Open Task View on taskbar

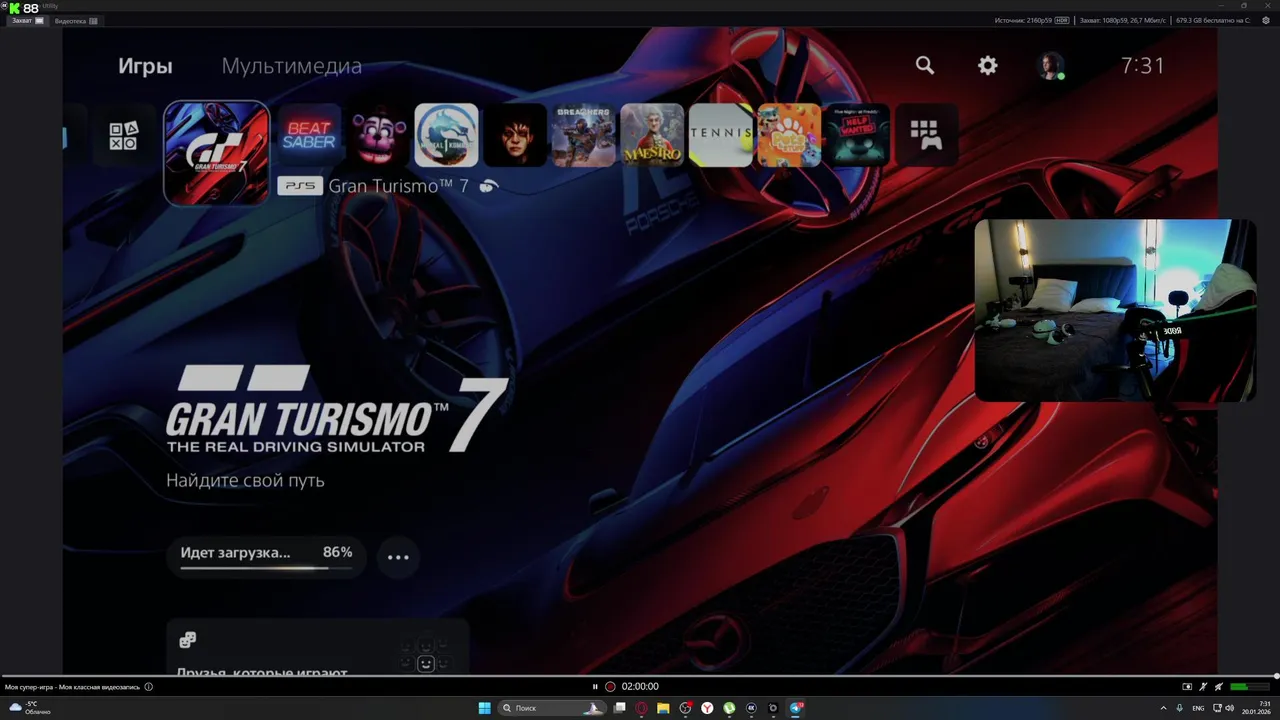point(620,708)
